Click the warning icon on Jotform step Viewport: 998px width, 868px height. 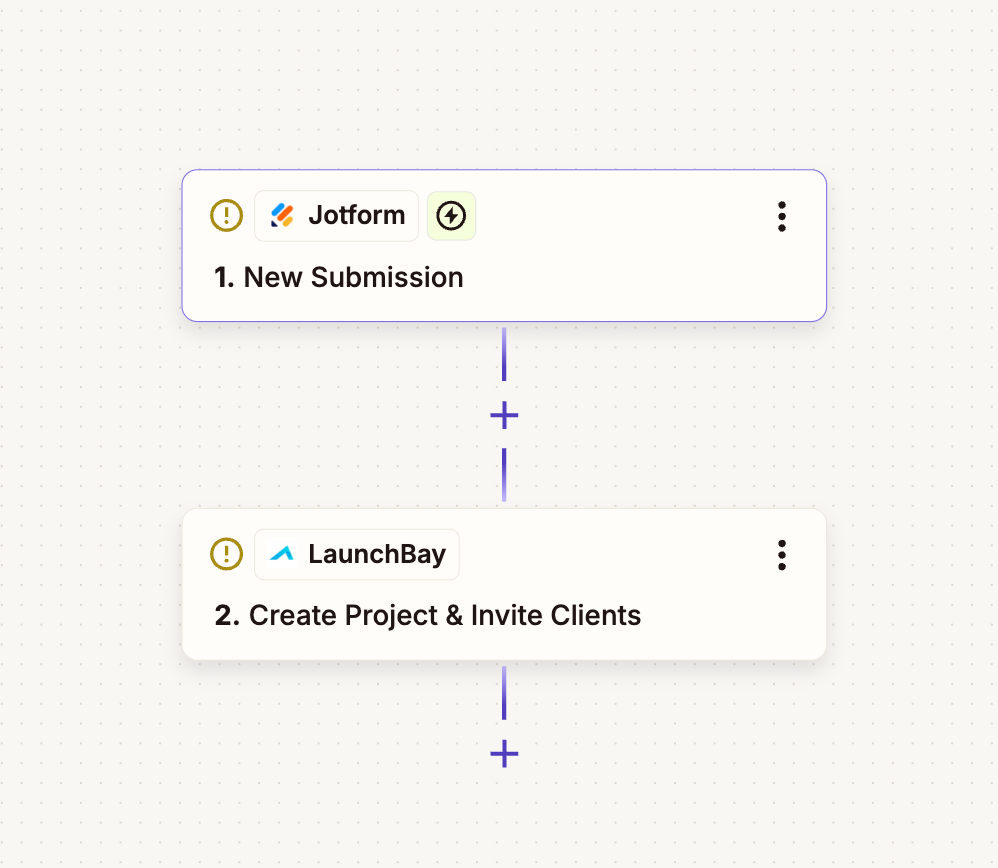pyautogui.click(x=227, y=215)
